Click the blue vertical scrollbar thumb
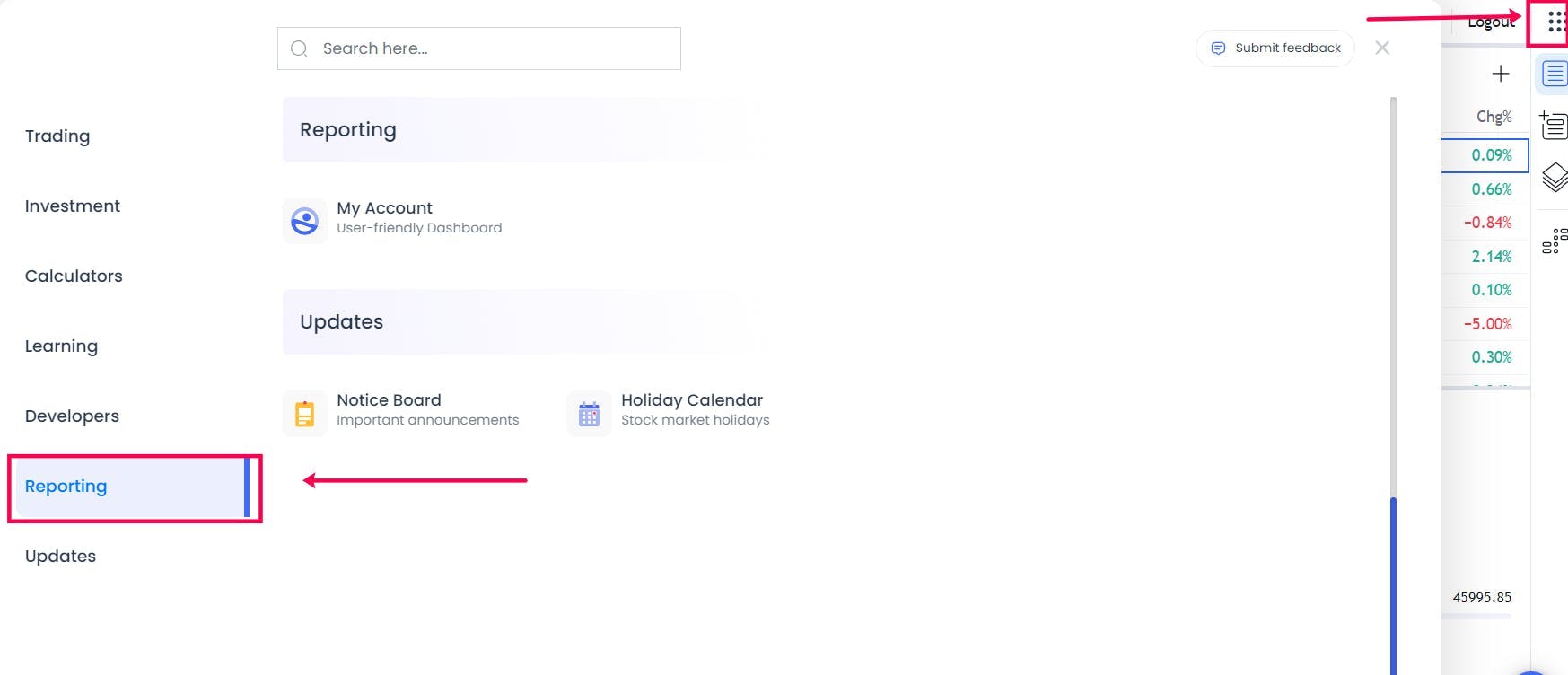Image resolution: width=1568 pixels, height=675 pixels. [x=1393, y=585]
